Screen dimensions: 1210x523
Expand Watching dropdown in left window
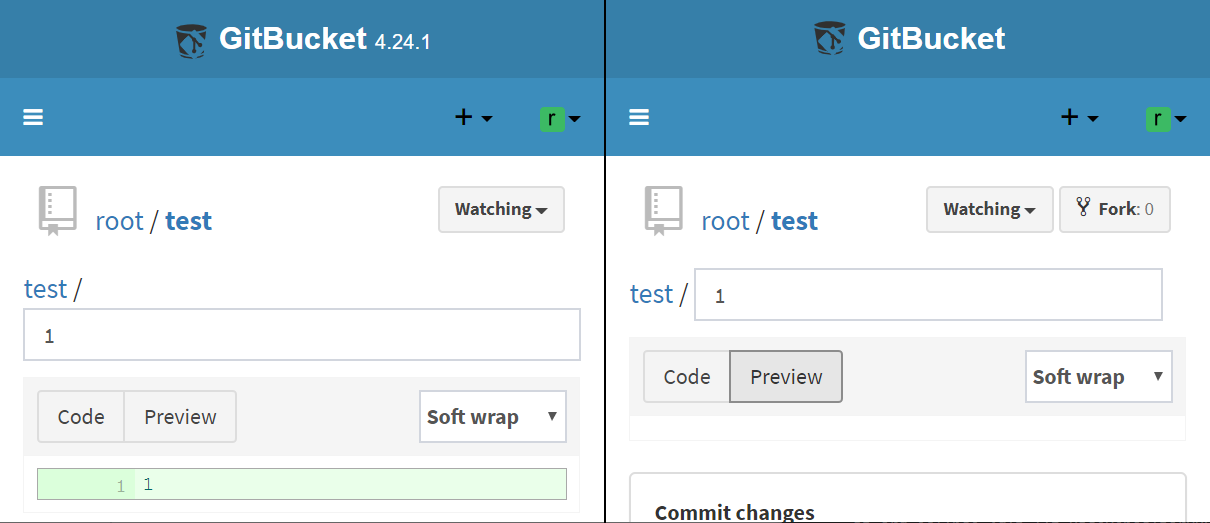(501, 209)
